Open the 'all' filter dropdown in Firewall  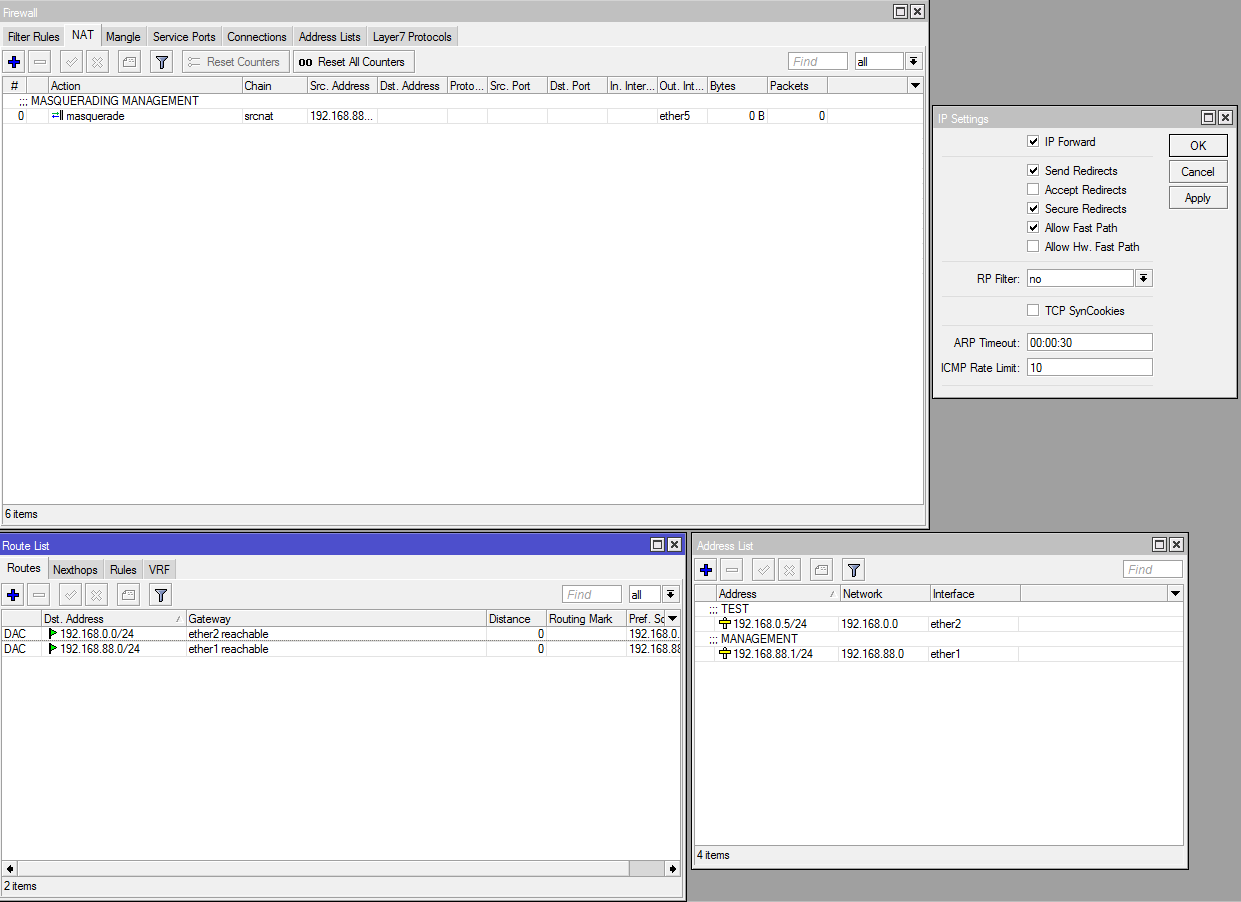[x=914, y=62]
